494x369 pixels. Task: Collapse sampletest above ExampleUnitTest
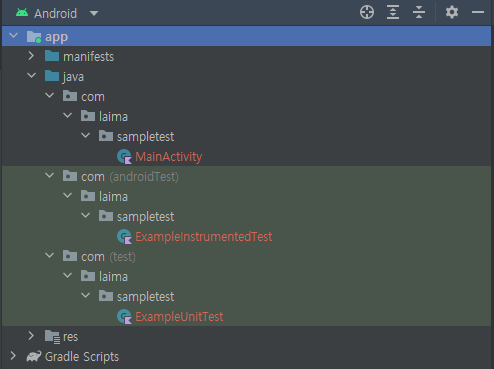[86, 296]
